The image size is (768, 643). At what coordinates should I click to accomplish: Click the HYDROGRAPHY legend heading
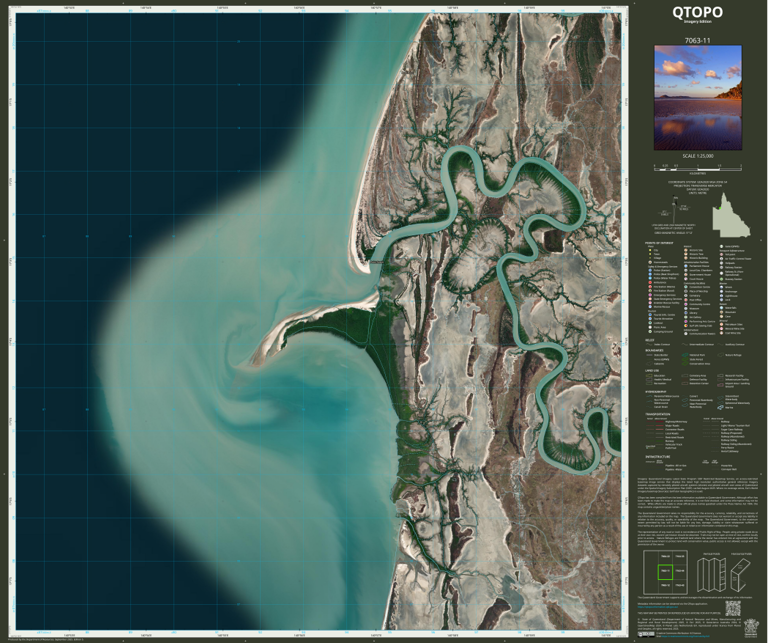pyautogui.click(x=655, y=392)
